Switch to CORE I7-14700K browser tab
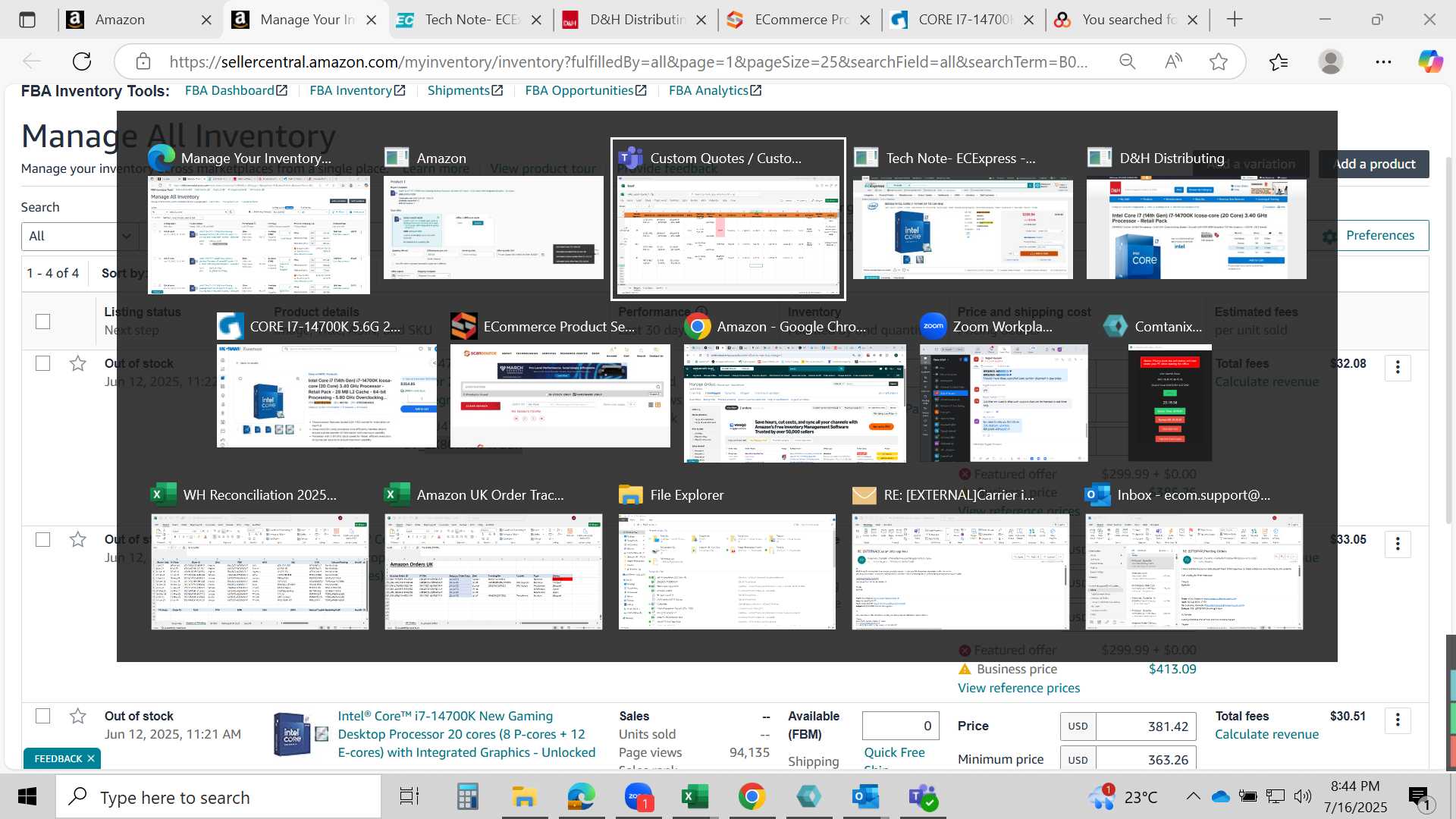This screenshot has height=819, width=1456. pyautogui.click(x=964, y=20)
